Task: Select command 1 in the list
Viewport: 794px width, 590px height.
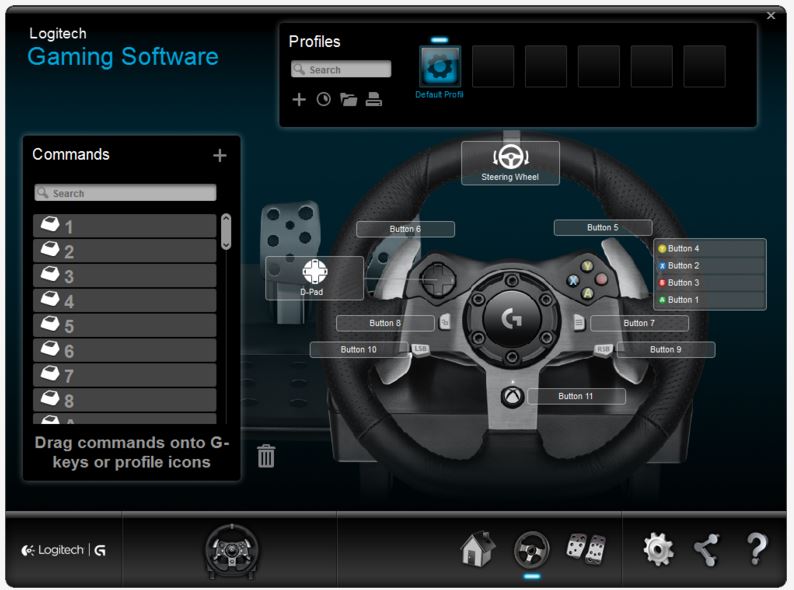Action: [x=125, y=226]
